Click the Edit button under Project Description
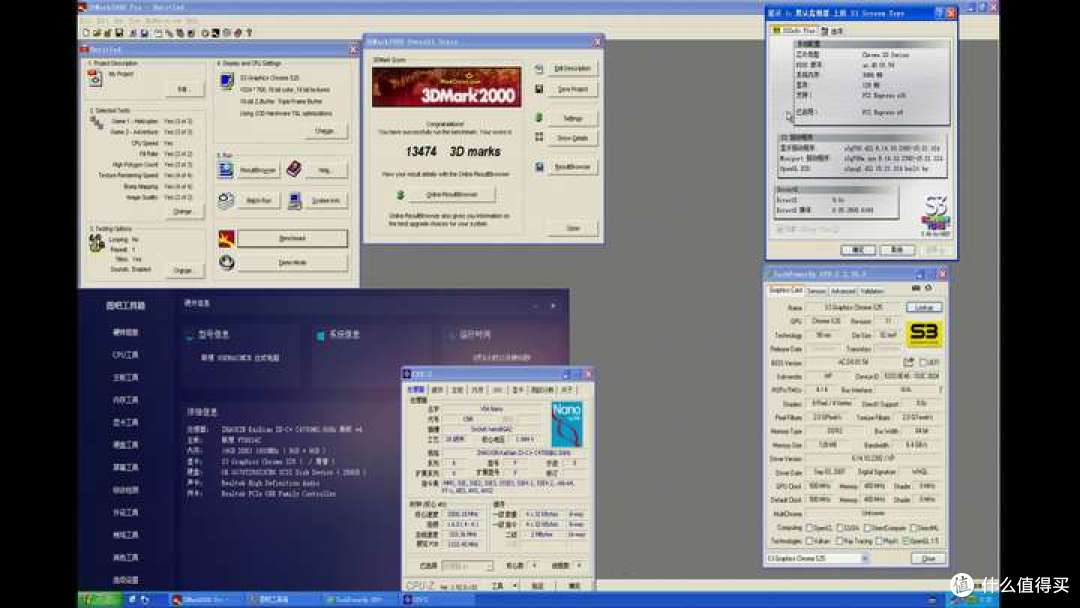Screen dimensions: 1080x608 (x=183, y=90)
